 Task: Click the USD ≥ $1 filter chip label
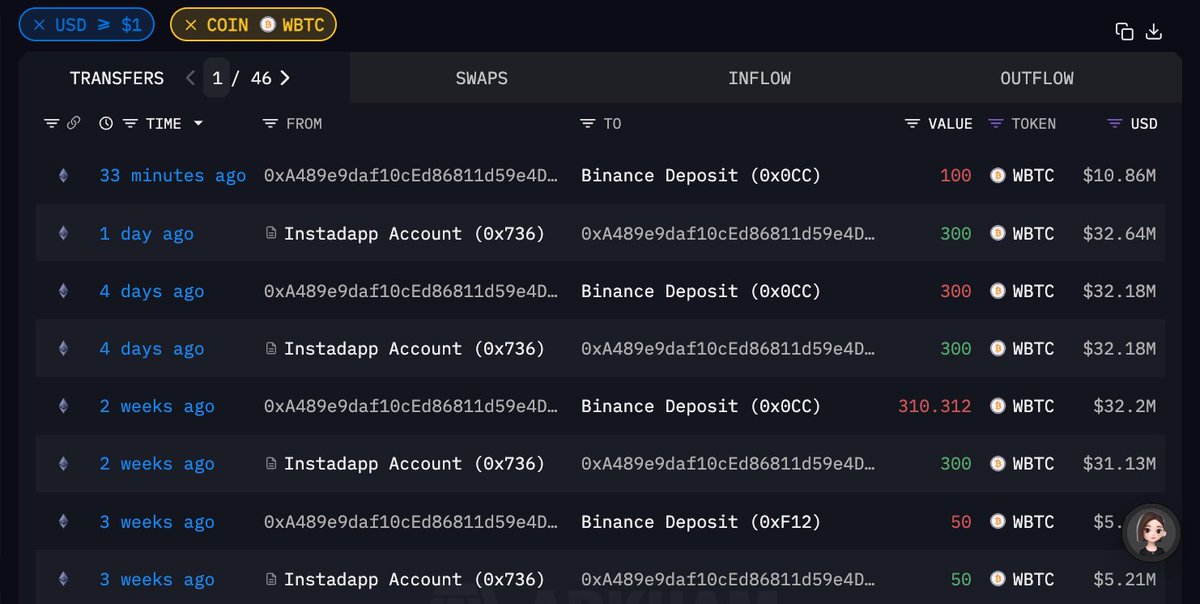(98, 25)
